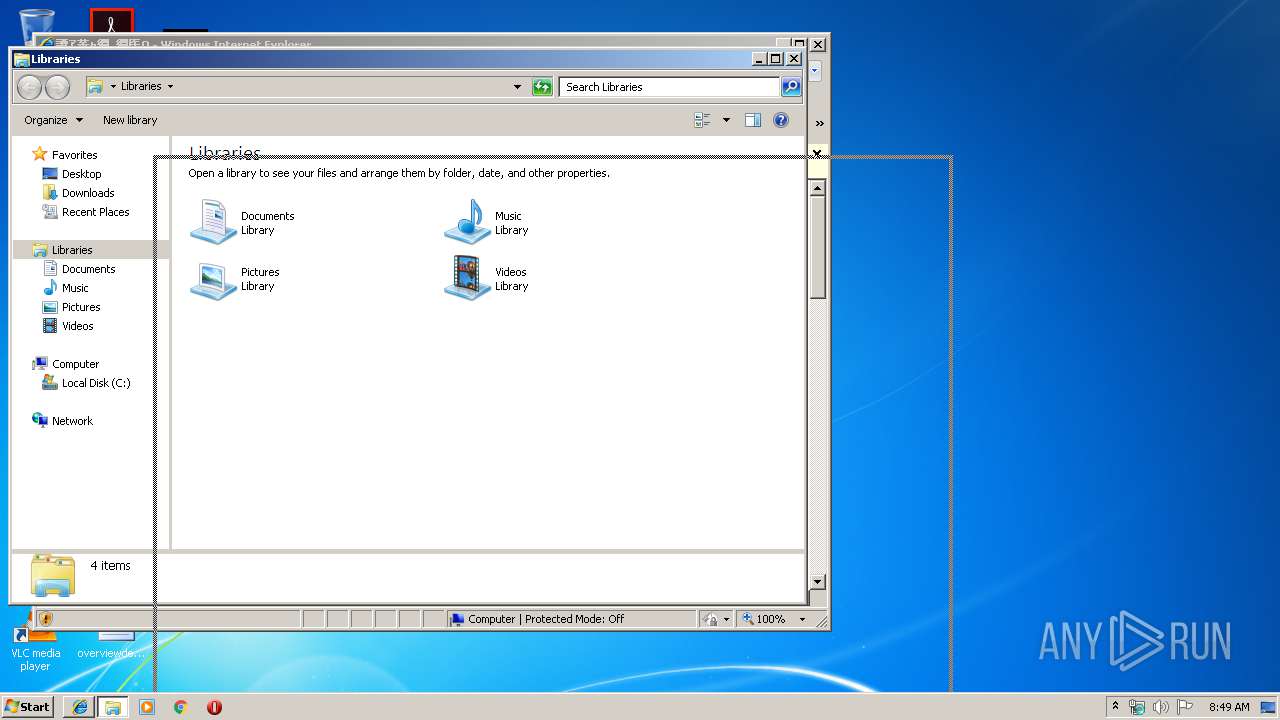Open the Music library icon
Image resolution: width=1280 pixels, height=720 pixels.
click(467, 222)
